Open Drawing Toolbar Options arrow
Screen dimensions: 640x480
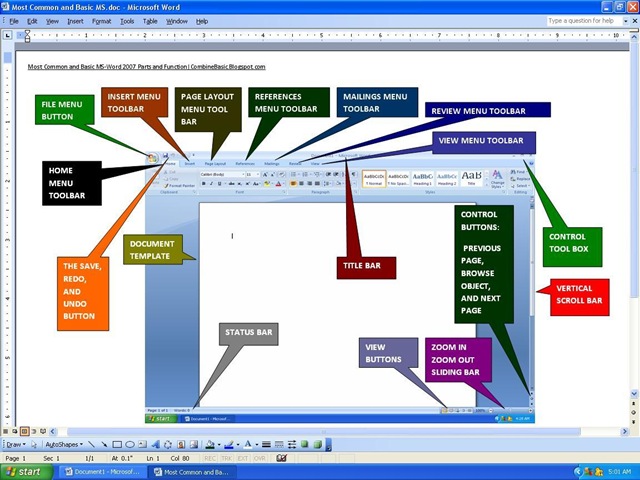[x=329, y=444]
